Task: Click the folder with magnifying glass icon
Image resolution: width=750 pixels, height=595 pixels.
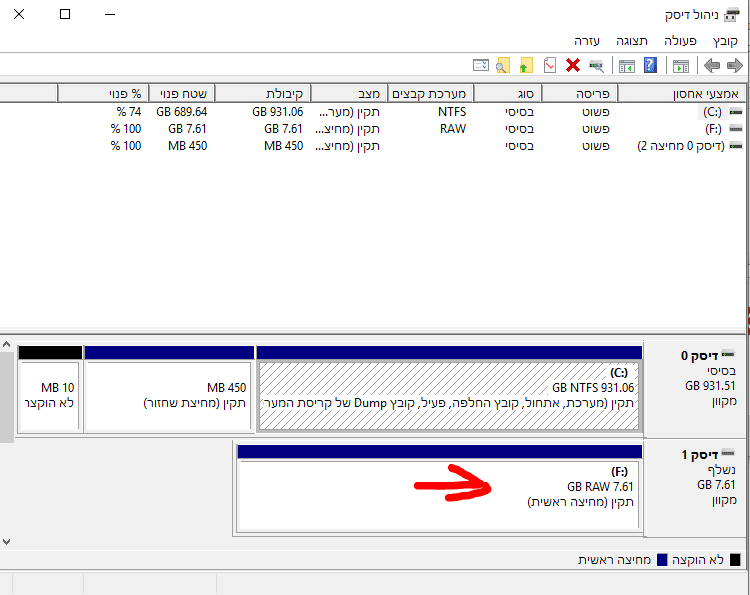Action: pyautogui.click(x=503, y=66)
